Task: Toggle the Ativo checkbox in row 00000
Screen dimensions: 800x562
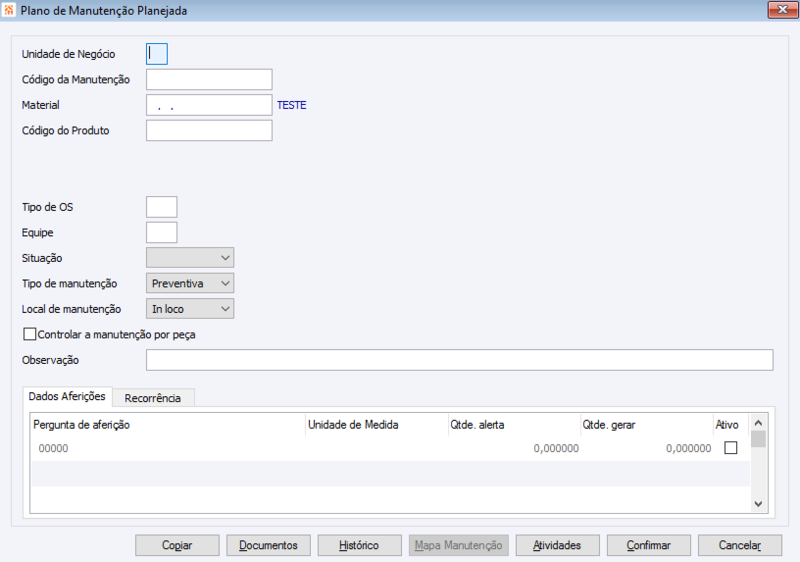Action: [x=731, y=448]
